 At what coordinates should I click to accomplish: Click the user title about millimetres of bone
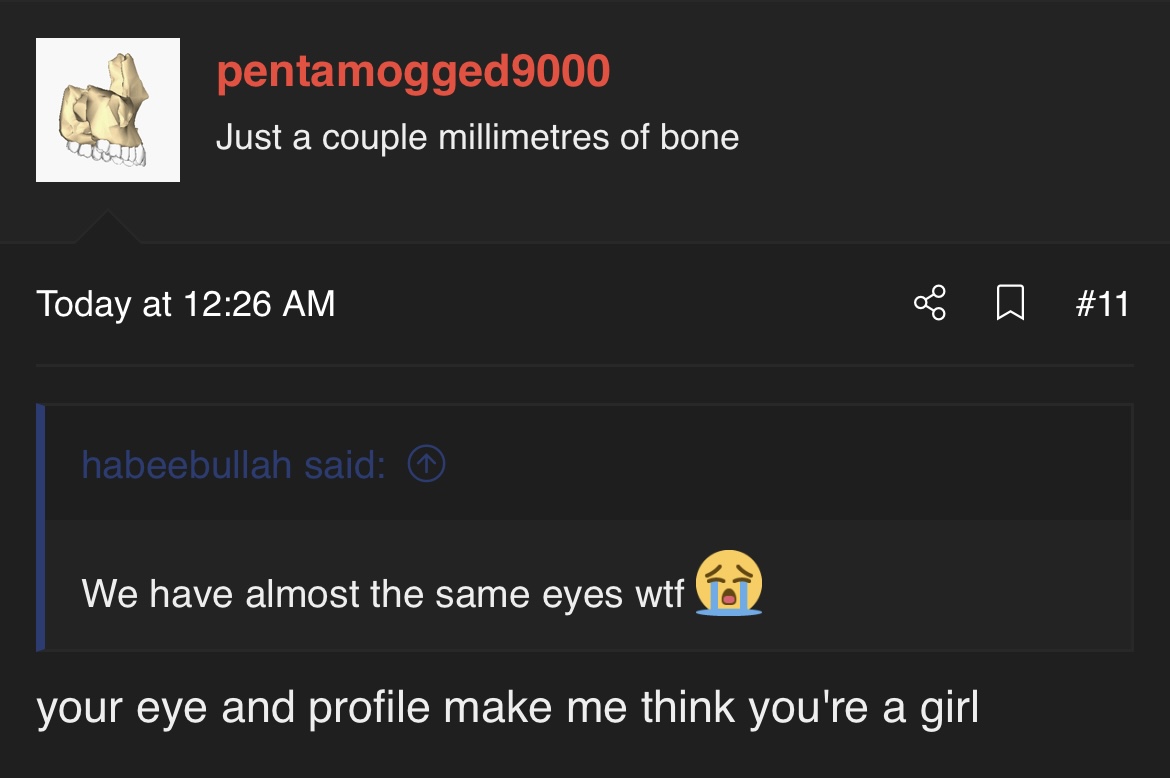pos(477,137)
